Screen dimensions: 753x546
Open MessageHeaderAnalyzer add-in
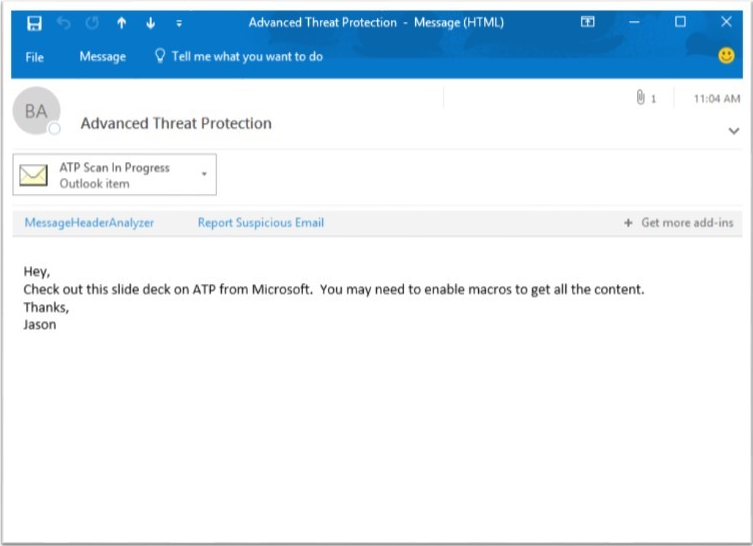click(x=89, y=223)
